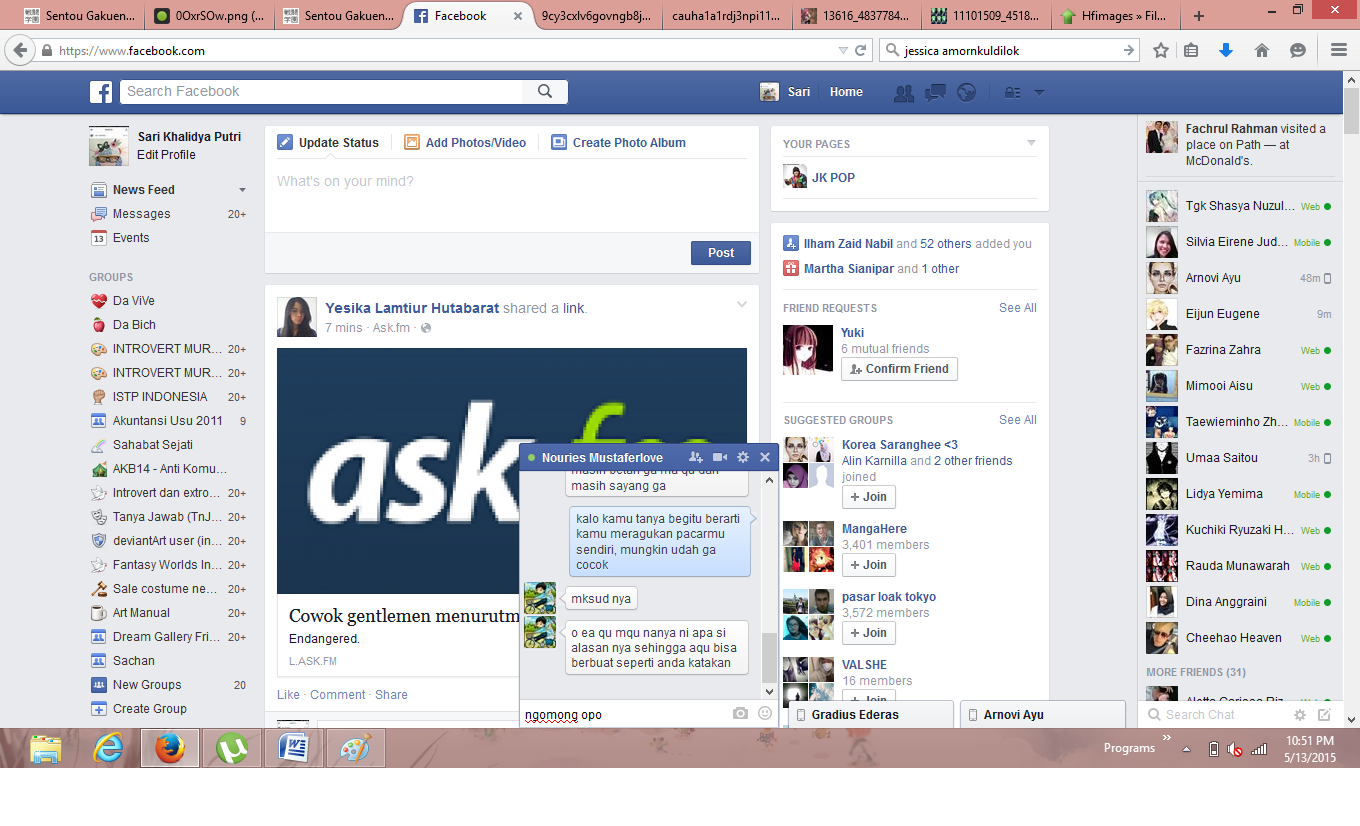The image size is (1360, 826).
Task: Open options gear in Nouries chat window
Action: 743,457
